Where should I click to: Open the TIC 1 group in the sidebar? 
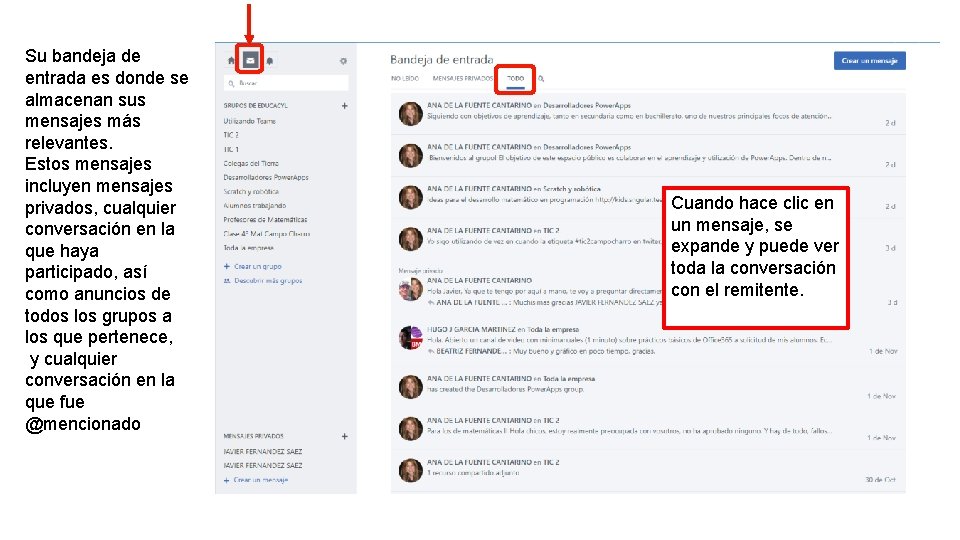click(x=231, y=149)
